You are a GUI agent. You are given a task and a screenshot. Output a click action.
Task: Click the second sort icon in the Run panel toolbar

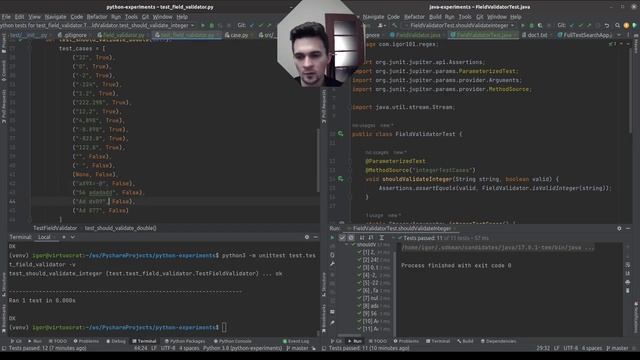(x=371, y=238)
